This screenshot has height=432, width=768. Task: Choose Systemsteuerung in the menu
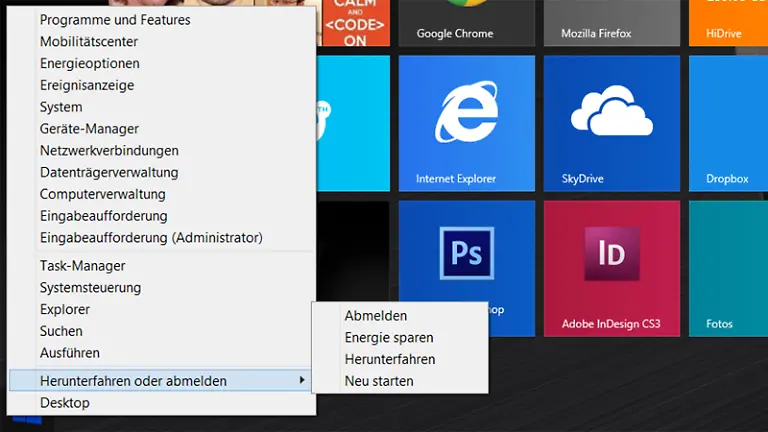click(90, 288)
